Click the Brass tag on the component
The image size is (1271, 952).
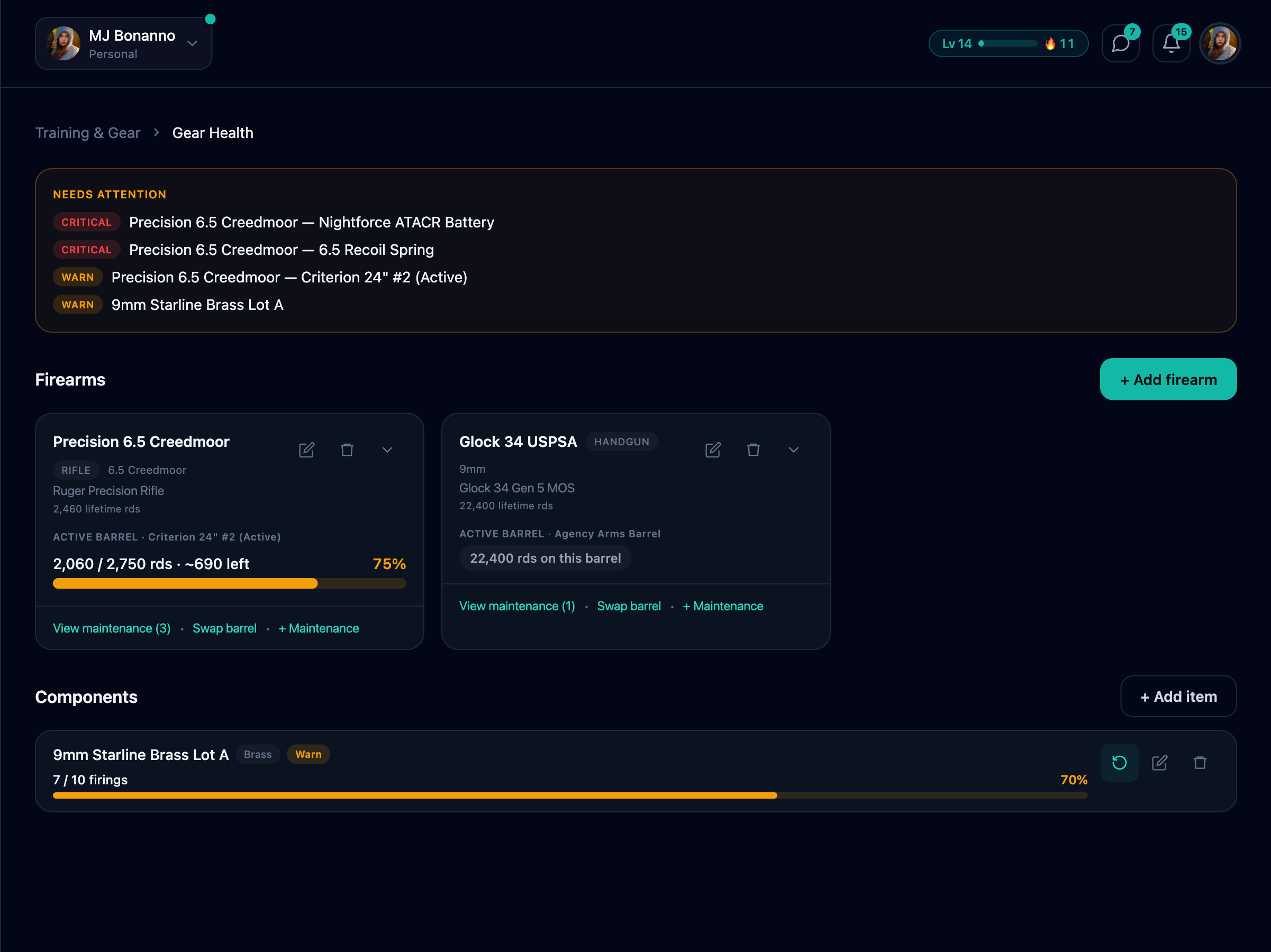pyautogui.click(x=258, y=755)
